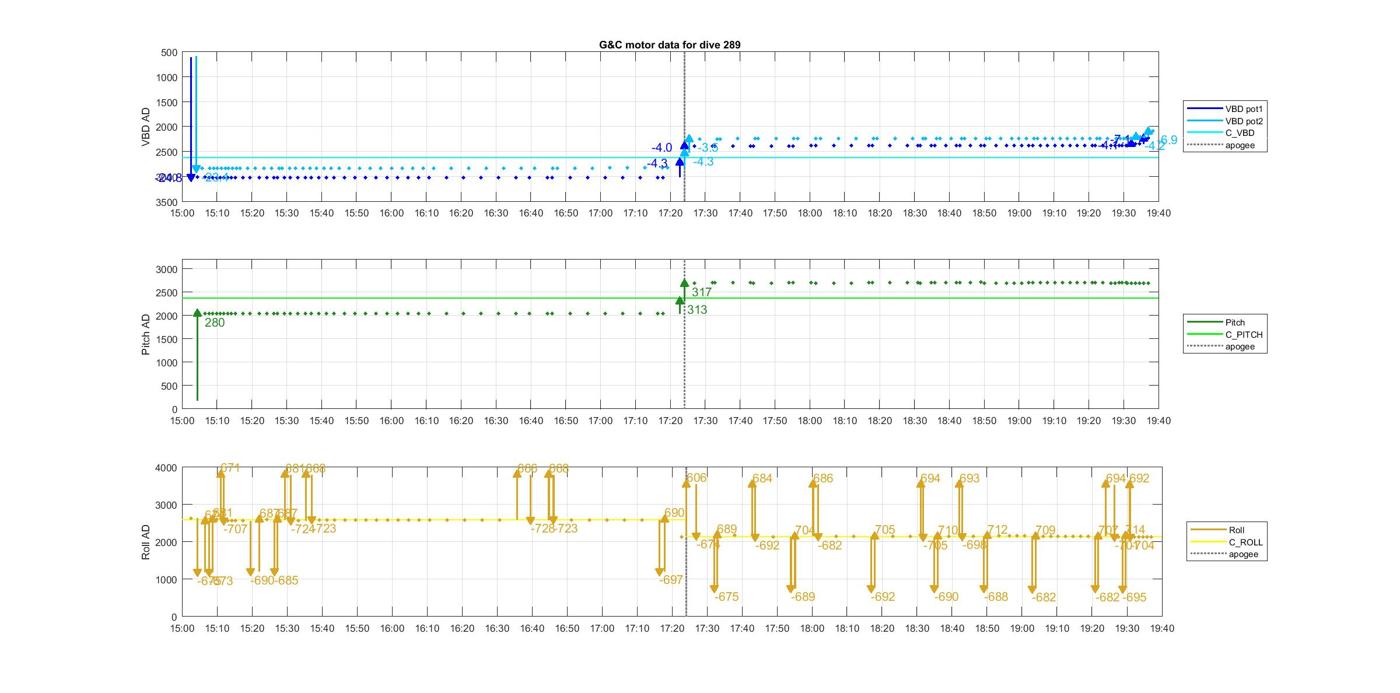Click the '710' roll label
The width and height of the screenshot is (1400, 693).
[x=948, y=530]
